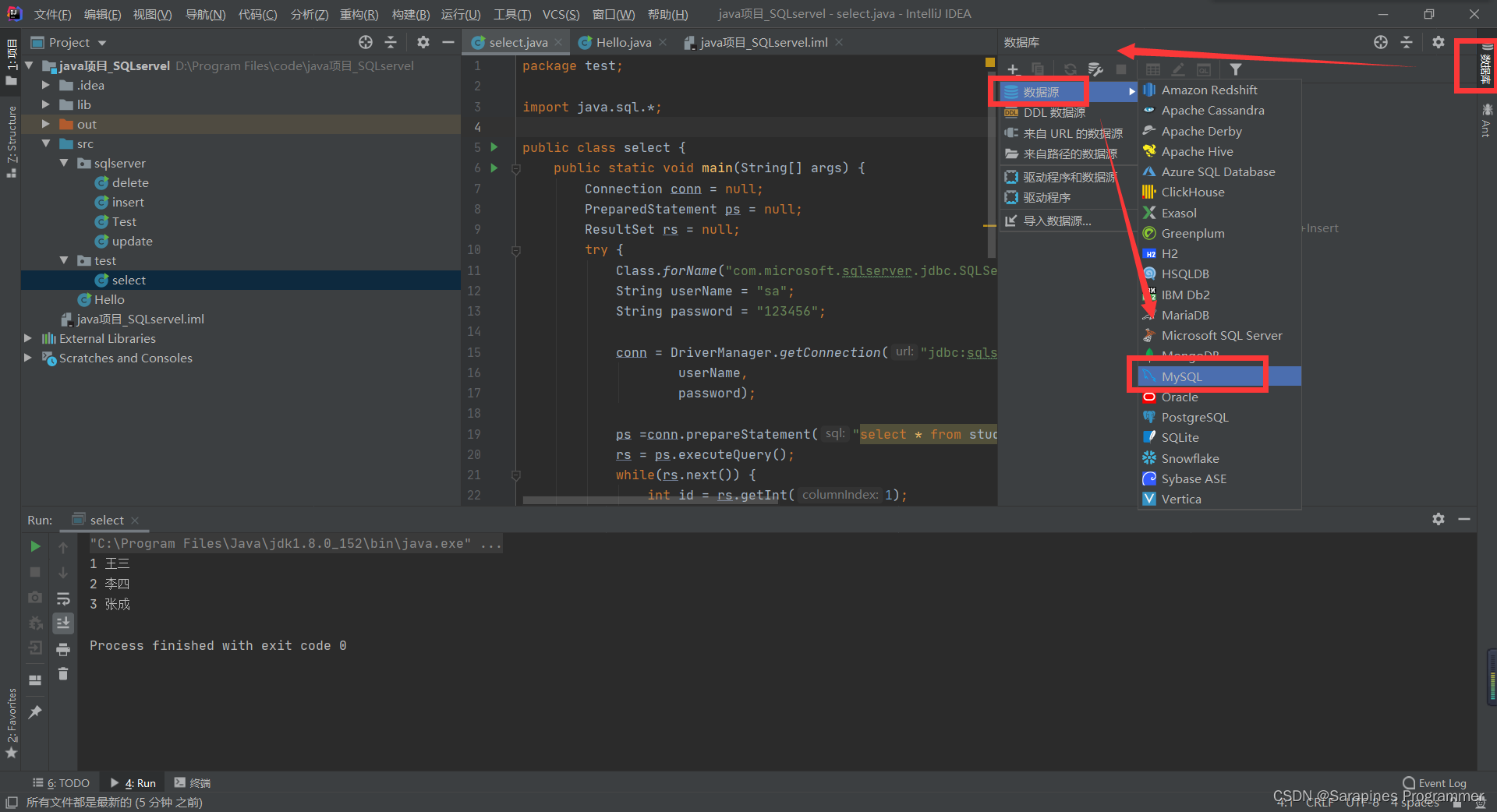1497x812 pixels.
Task: Click the editor horizontal scrollbar
Action: pos(650,500)
